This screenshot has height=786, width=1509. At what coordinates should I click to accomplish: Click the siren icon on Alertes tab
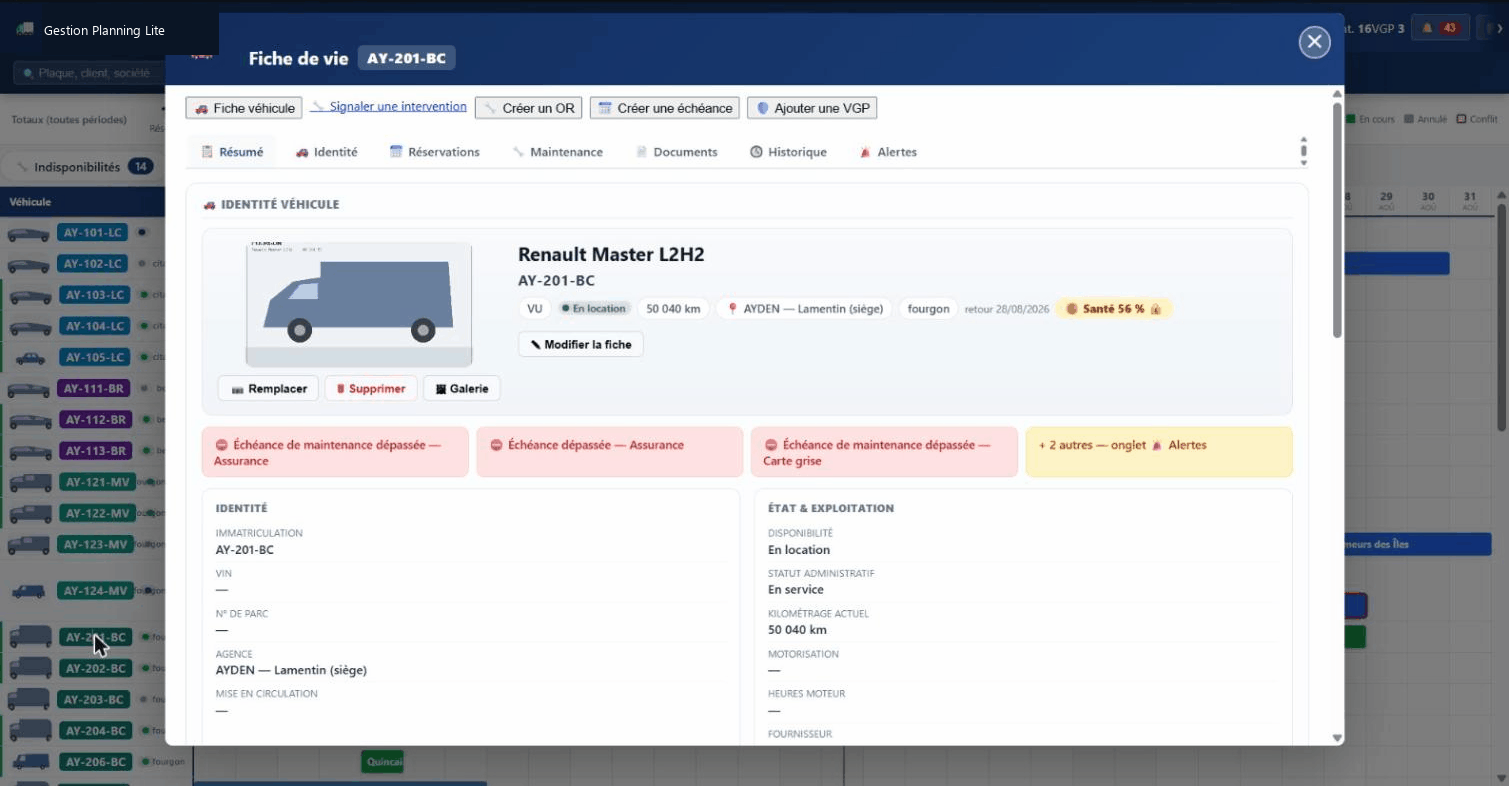pyautogui.click(x=865, y=152)
